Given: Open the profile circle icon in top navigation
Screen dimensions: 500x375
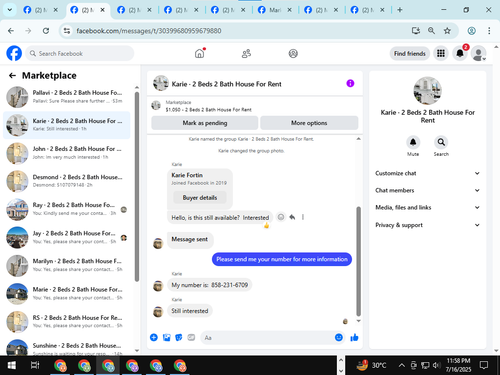Looking at the screenshot, I should coord(293,53).
